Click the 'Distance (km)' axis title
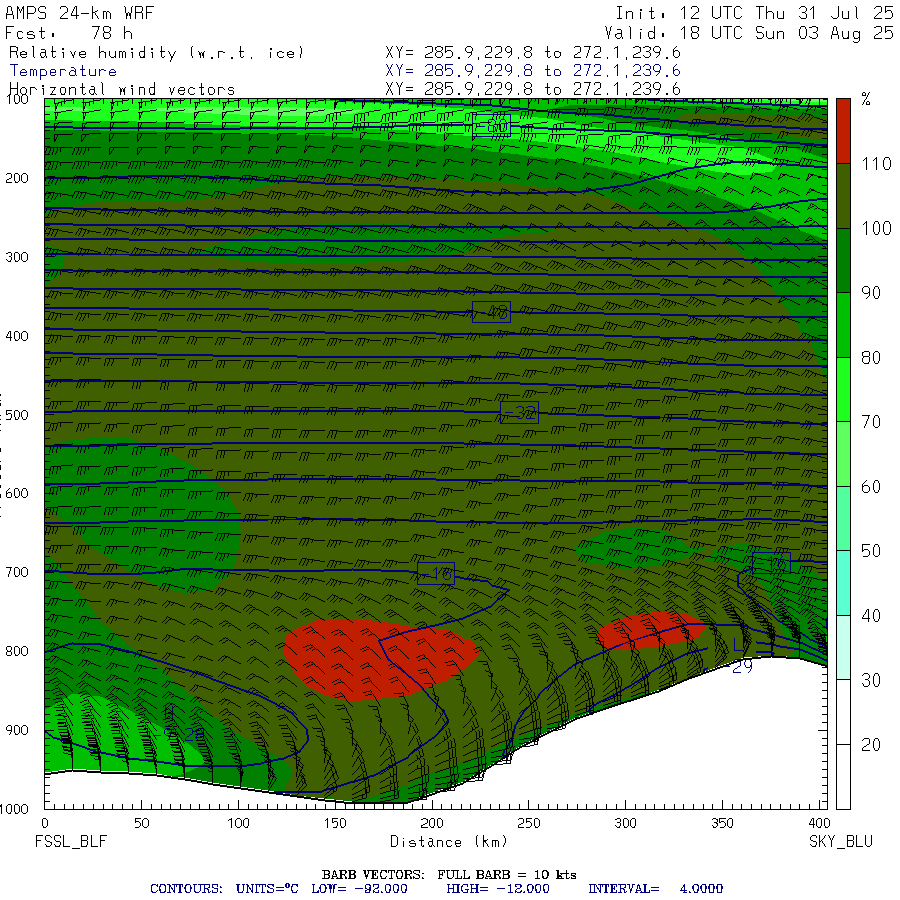 449,841
